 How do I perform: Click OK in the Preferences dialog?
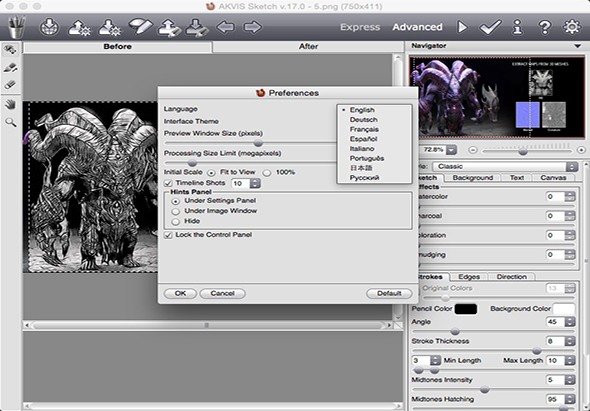[x=180, y=293]
